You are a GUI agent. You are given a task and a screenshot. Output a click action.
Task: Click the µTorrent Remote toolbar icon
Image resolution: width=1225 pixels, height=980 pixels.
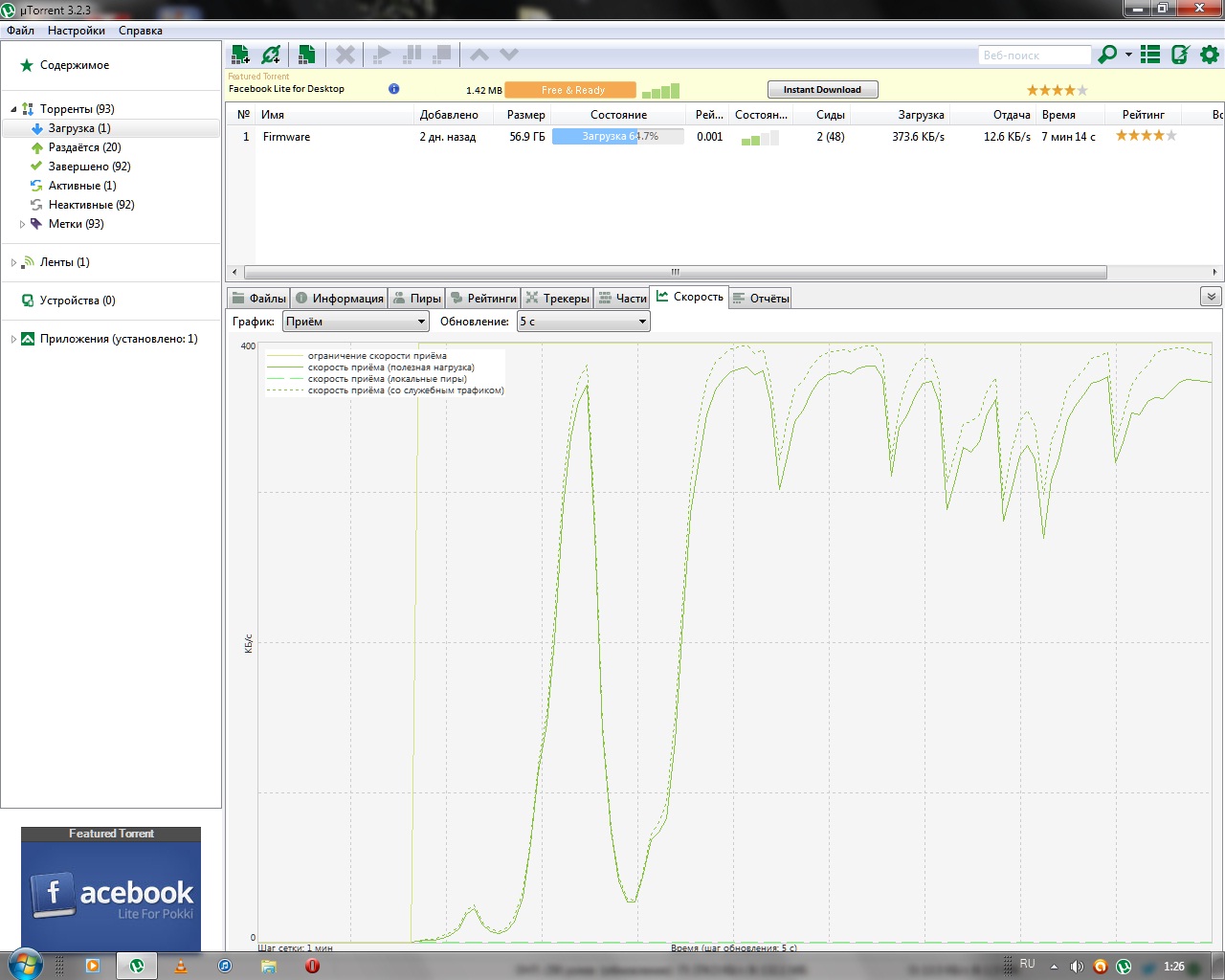click(x=1180, y=55)
